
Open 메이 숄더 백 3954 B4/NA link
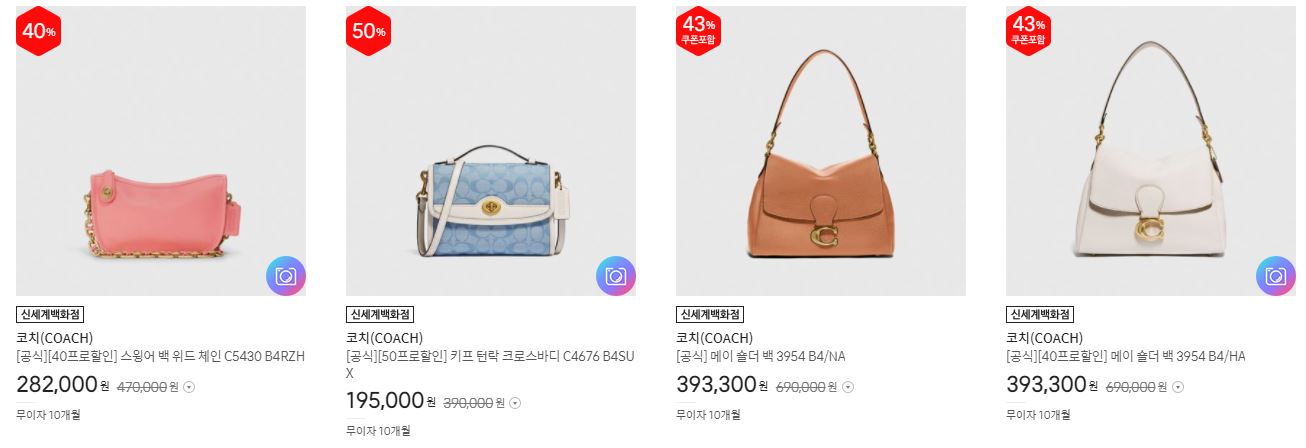click(x=761, y=356)
